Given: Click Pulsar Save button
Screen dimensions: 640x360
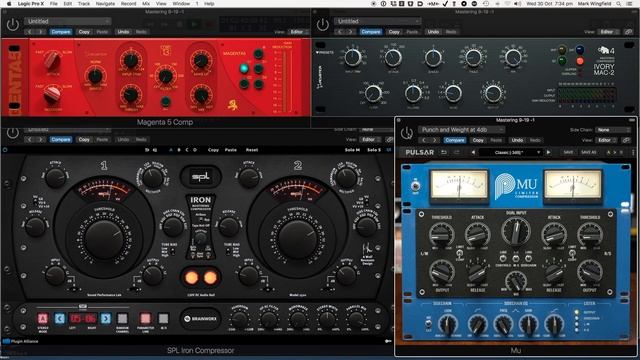Looking at the screenshot, I should [568, 152].
